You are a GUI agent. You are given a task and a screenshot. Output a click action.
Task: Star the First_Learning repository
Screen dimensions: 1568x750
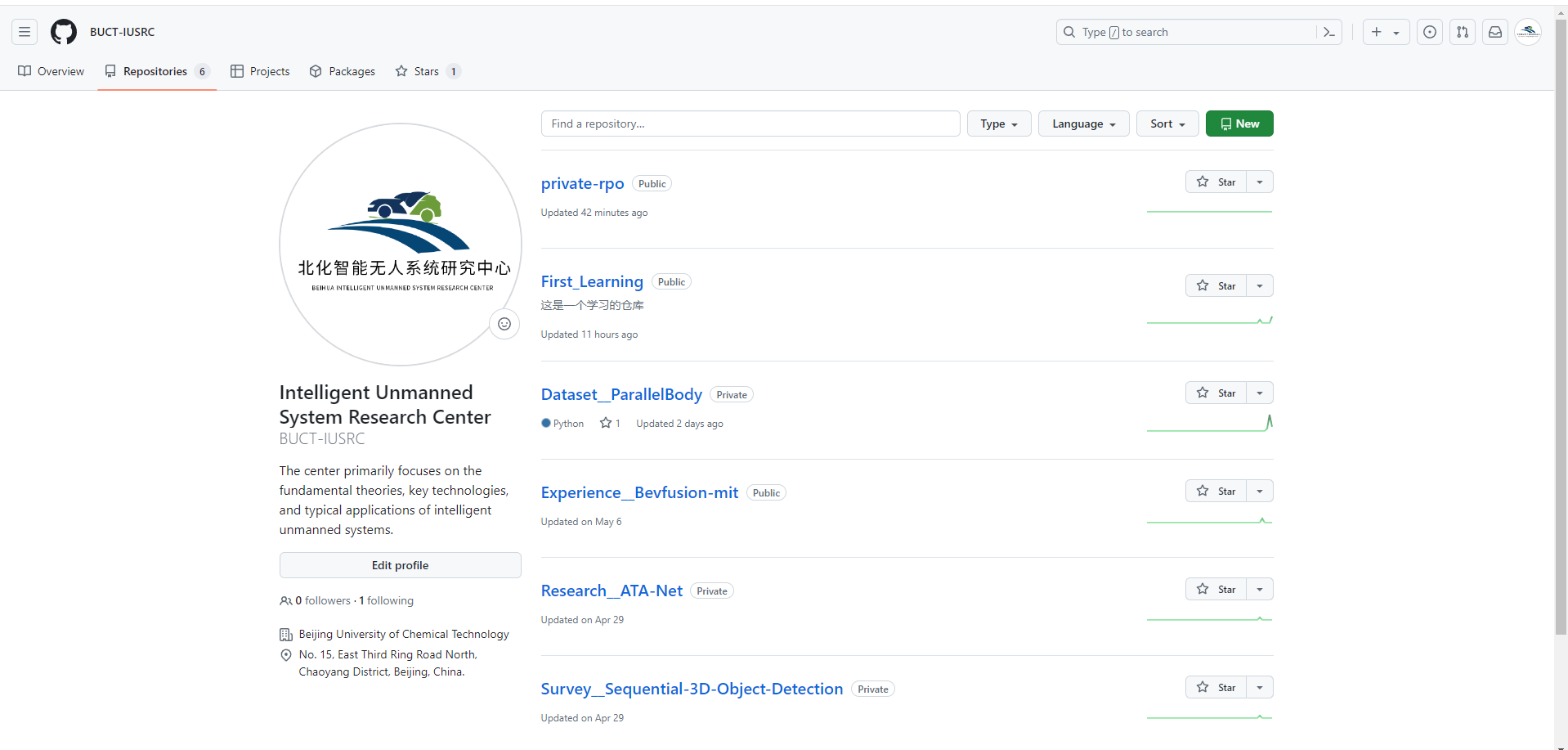pyautogui.click(x=1216, y=285)
